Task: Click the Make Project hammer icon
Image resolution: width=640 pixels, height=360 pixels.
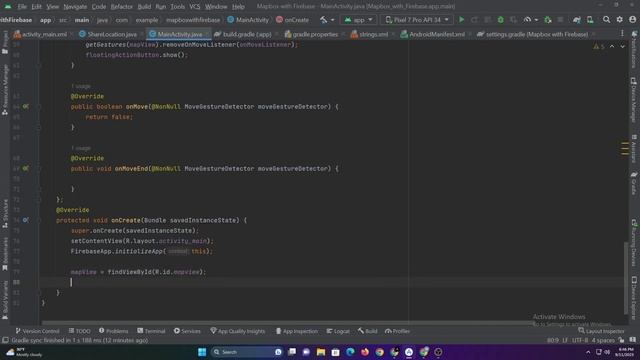Action: point(324,20)
